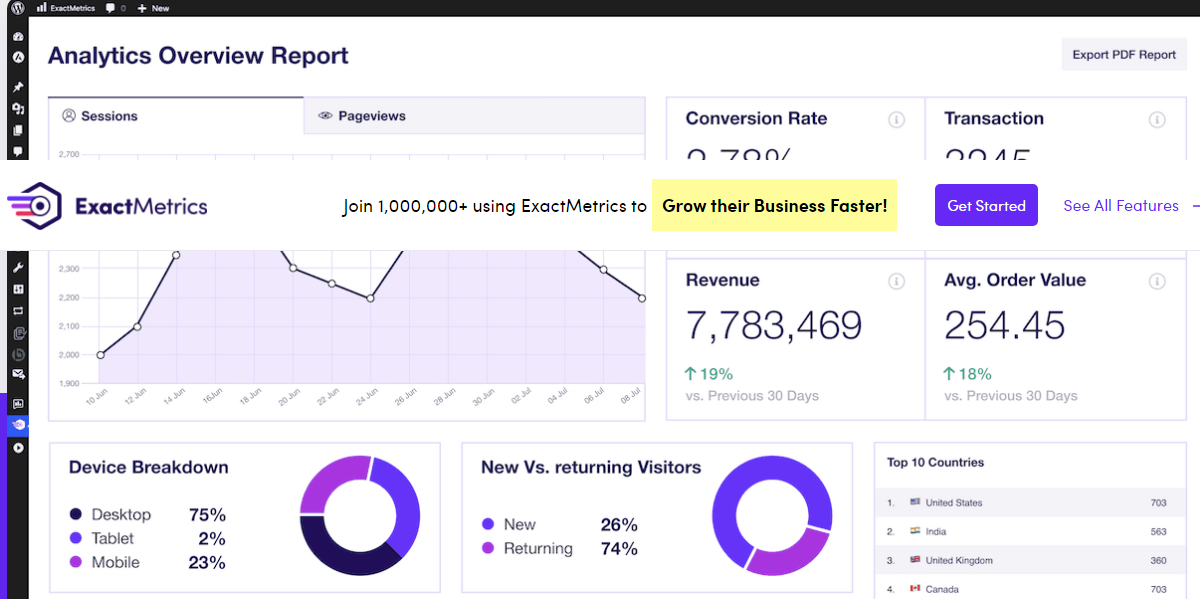Open the Settings sliders icon in the sidebar

coord(18,289)
